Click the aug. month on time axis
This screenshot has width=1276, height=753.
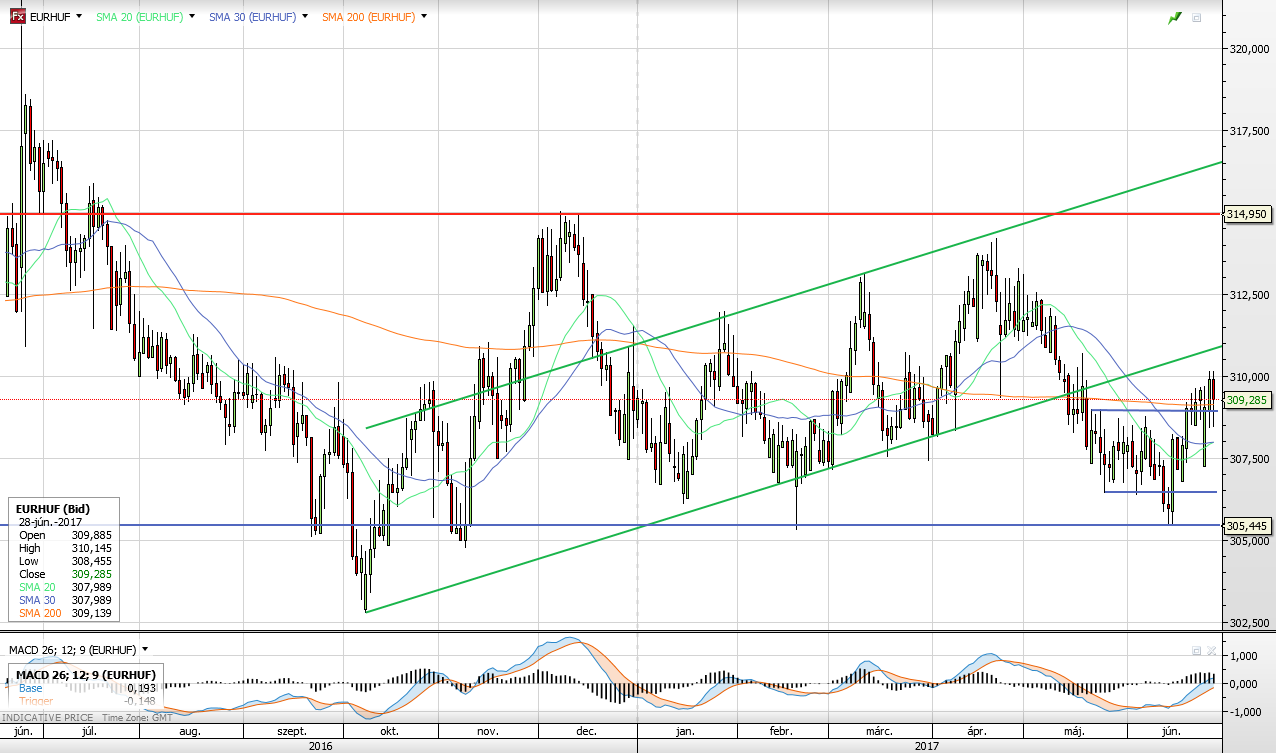(x=189, y=732)
